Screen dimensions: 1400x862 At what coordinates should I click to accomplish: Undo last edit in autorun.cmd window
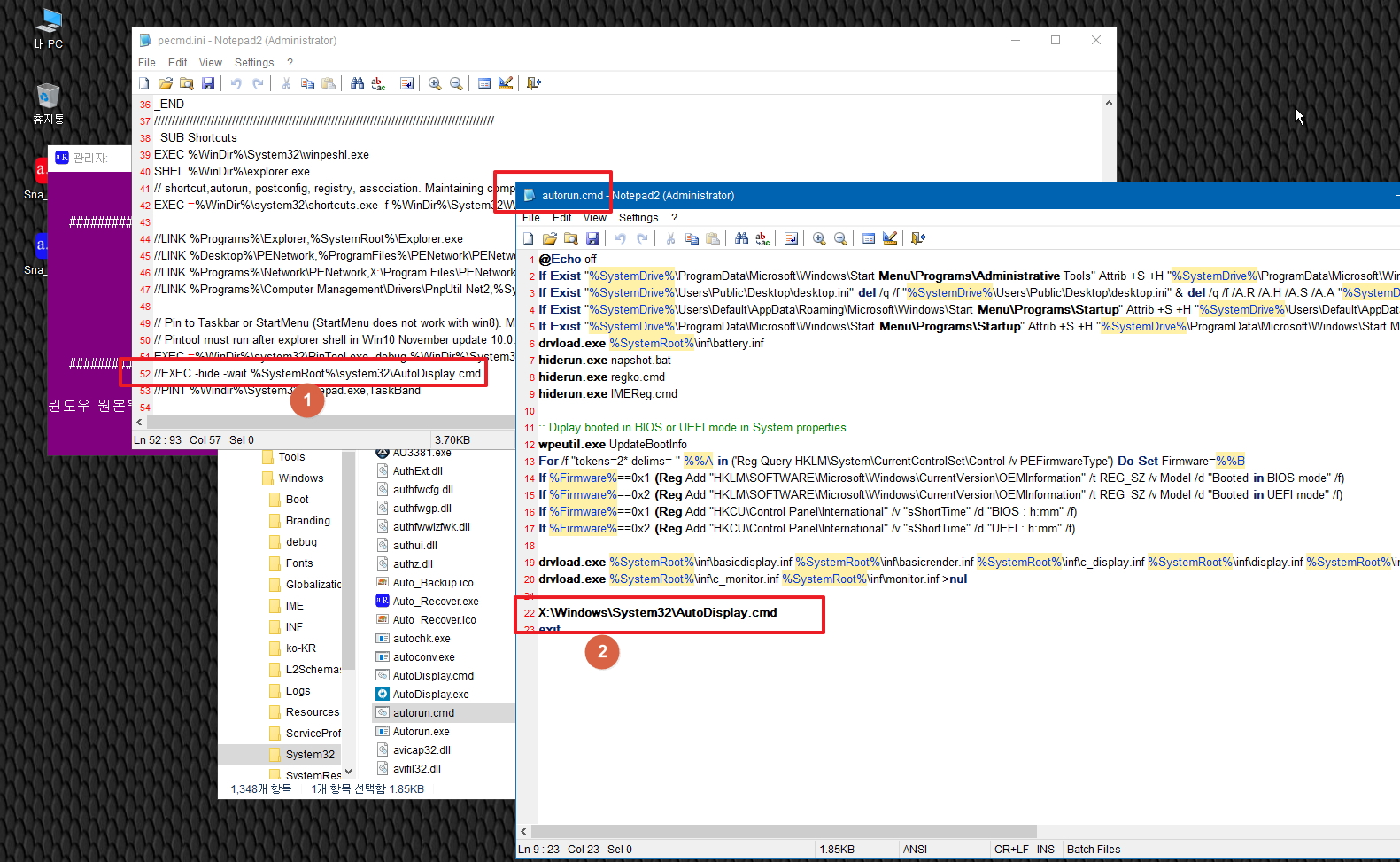pyautogui.click(x=621, y=238)
